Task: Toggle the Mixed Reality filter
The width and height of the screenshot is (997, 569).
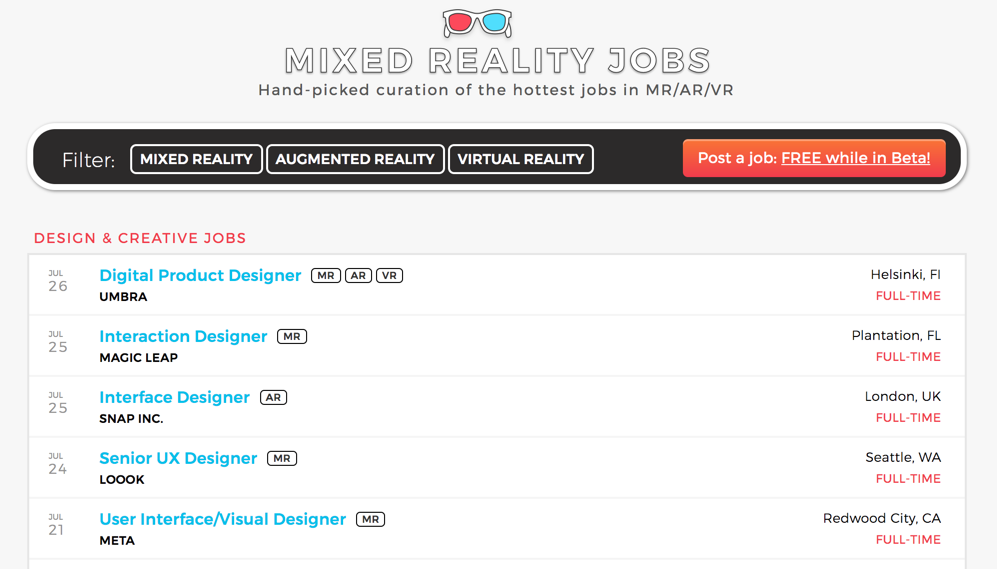Action: [x=196, y=159]
